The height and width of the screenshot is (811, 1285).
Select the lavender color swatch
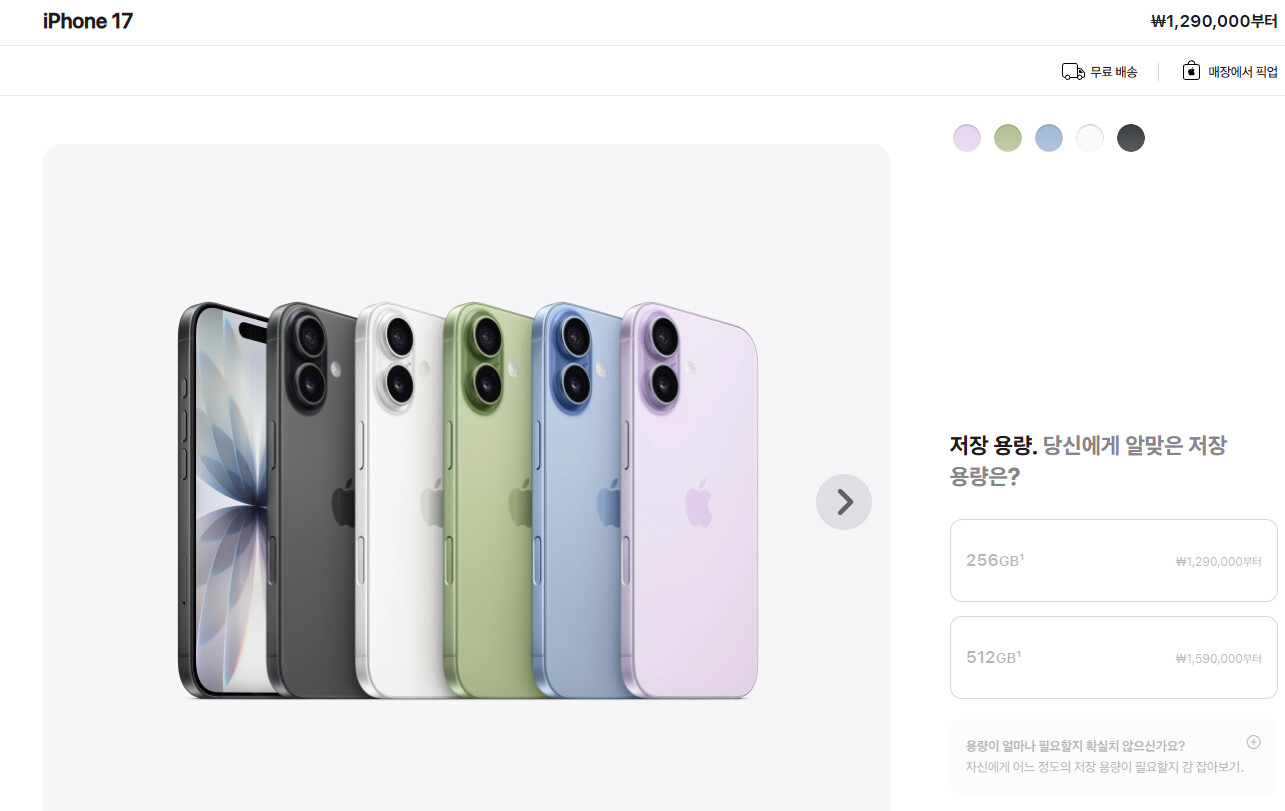[x=967, y=138]
